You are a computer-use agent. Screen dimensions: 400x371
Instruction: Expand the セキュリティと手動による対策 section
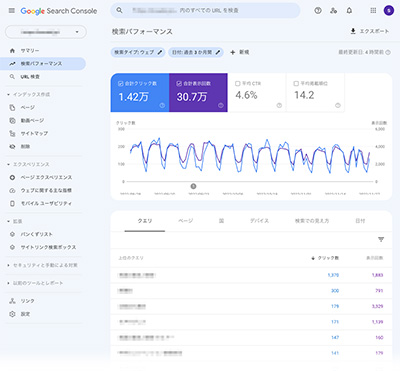8,265
